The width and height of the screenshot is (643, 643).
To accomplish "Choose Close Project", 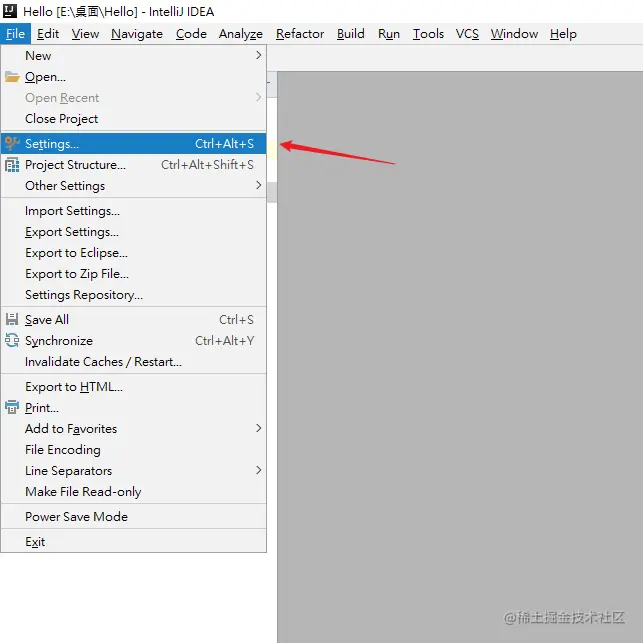I will pos(134,119).
